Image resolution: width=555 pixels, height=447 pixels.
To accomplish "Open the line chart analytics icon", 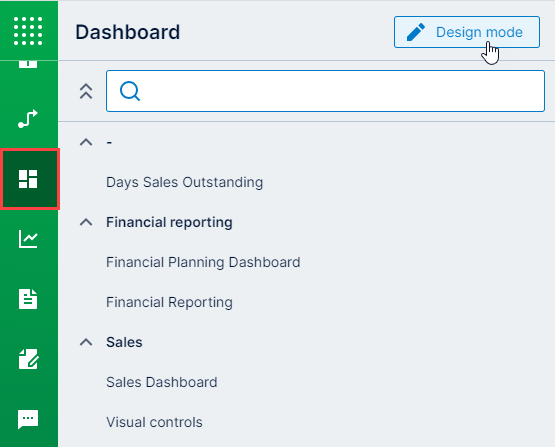I will click(x=28, y=239).
